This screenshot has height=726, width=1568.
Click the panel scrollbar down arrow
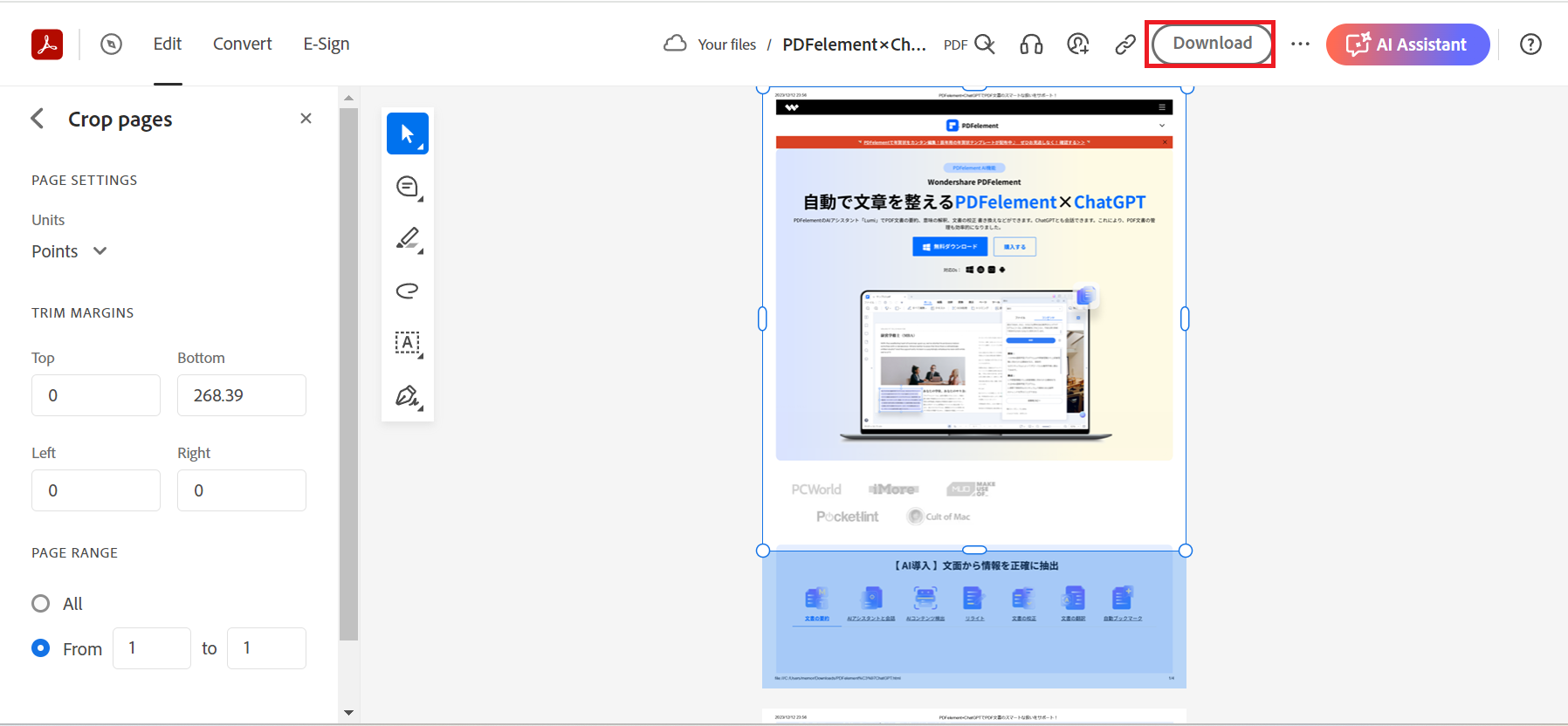click(348, 713)
